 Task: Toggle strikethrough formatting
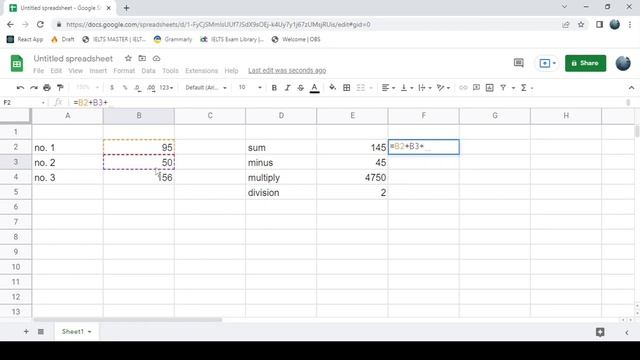coord(300,88)
